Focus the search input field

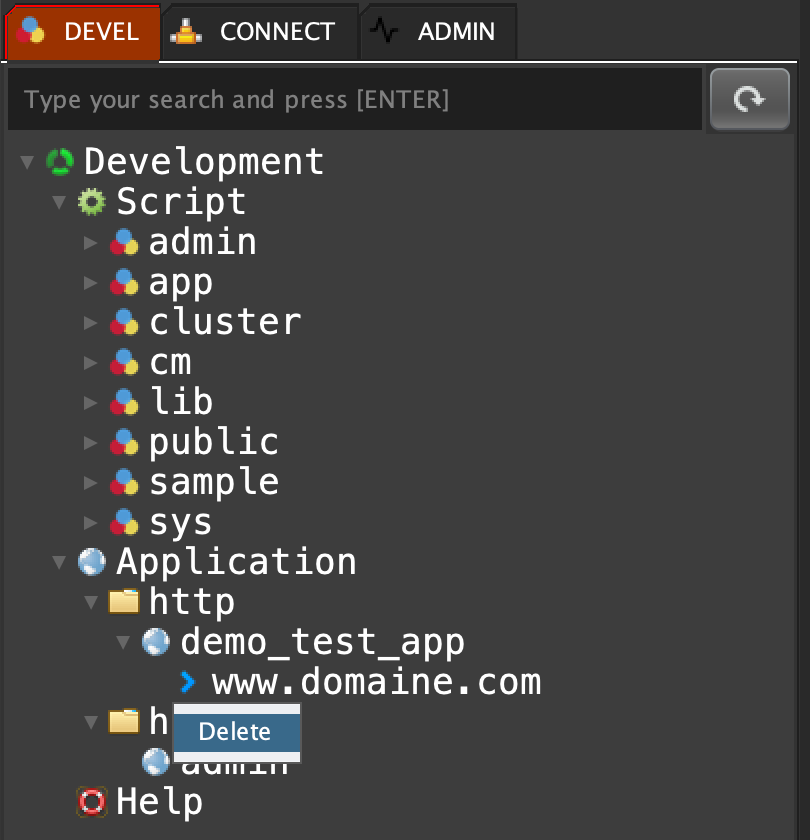[x=354, y=100]
